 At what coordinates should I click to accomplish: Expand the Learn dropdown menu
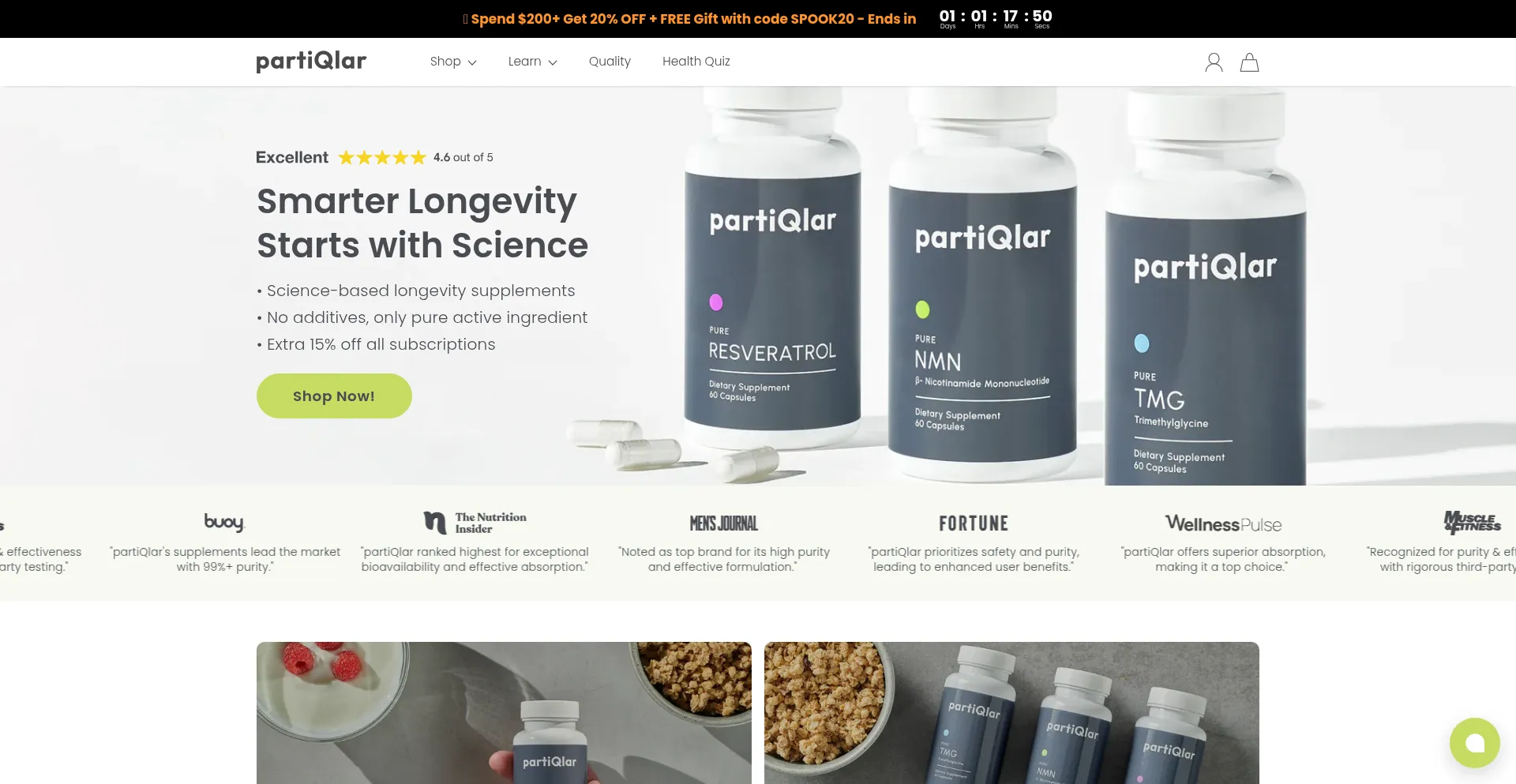point(532,62)
